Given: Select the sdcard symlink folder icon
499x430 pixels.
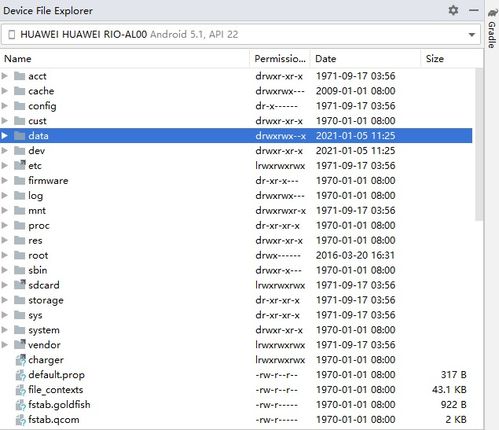Looking at the screenshot, I should point(20,285).
